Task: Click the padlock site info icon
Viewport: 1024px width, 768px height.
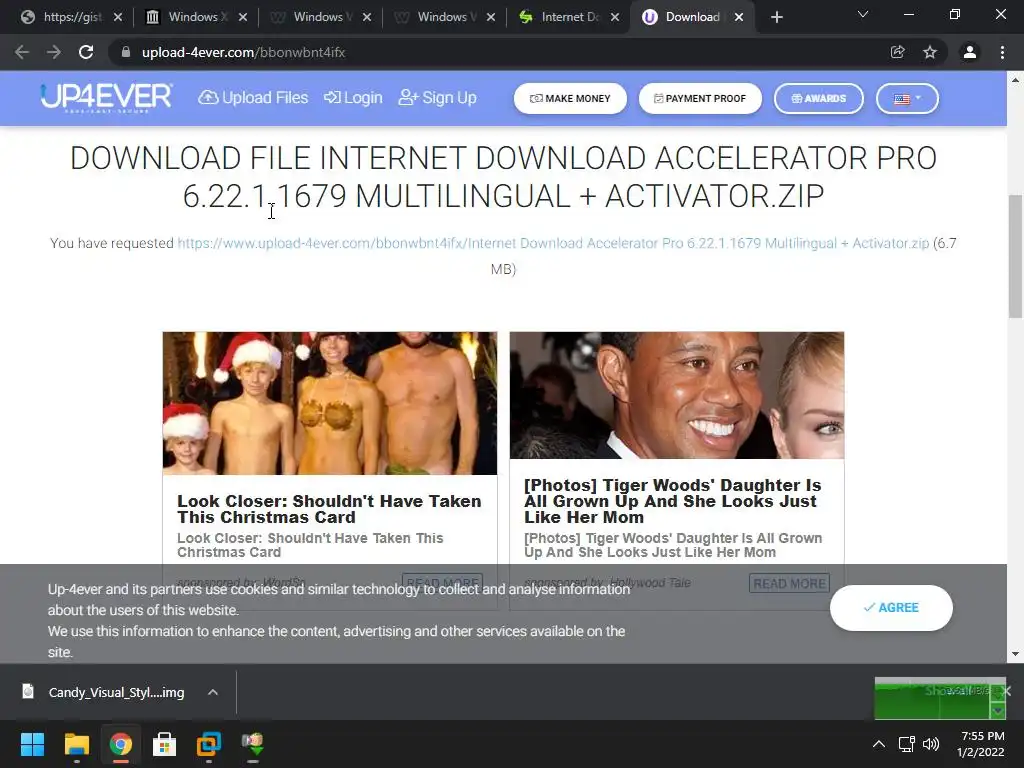Action: click(x=126, y=52)
